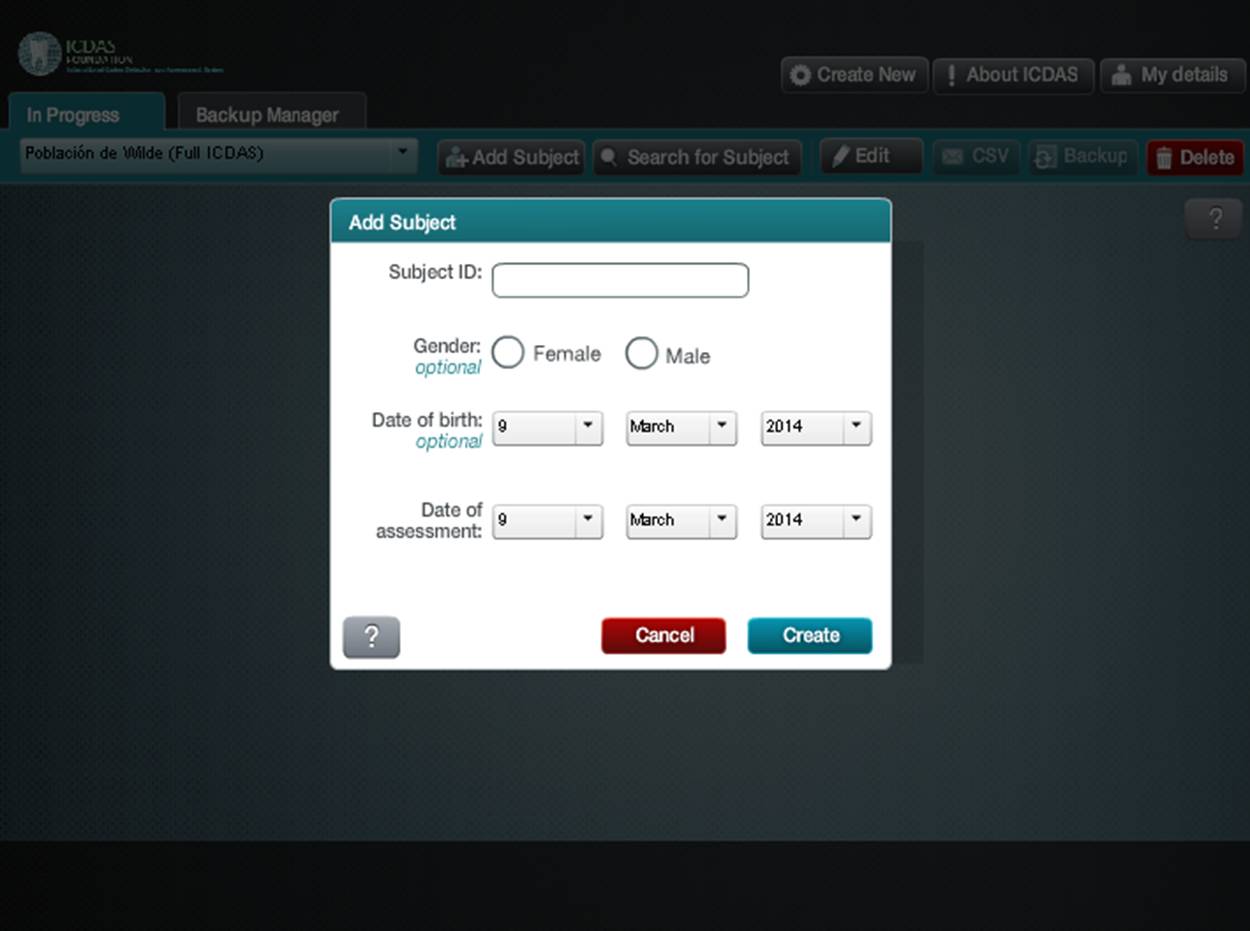Click the Search for Subject magnifier icon

(x=608, y=158)
